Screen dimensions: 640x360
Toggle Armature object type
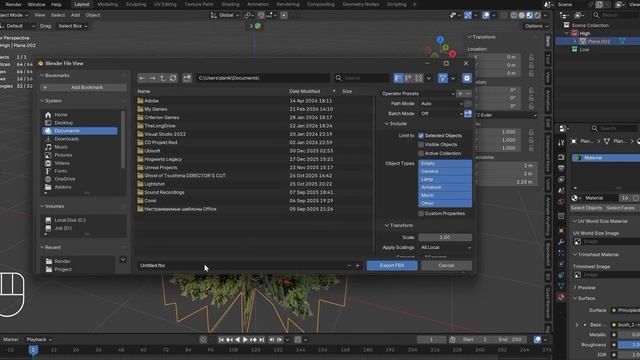pos(445,187)
